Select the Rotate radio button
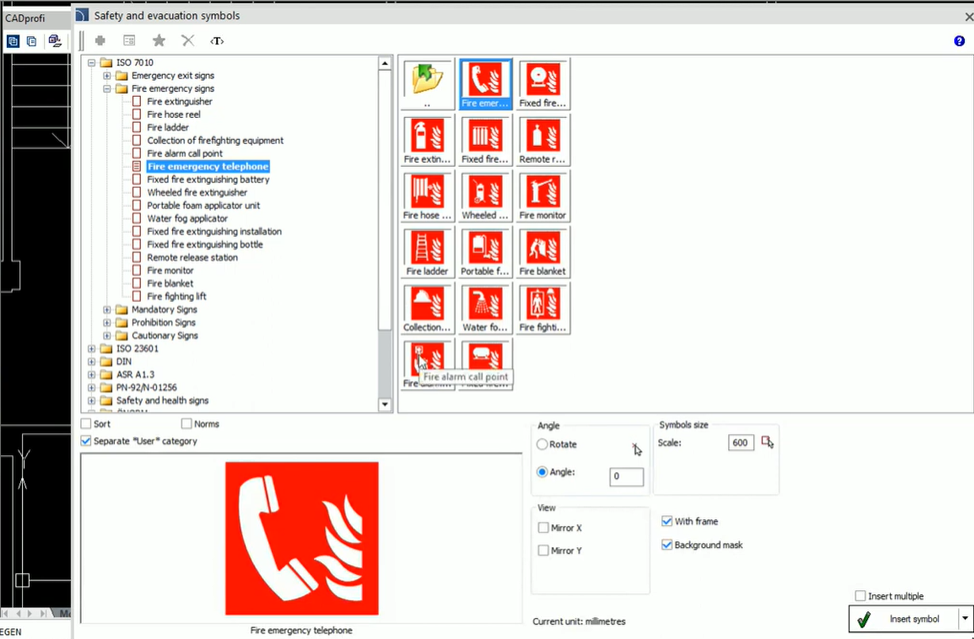The height and width of the screenshot is (639, 974). click(542, 444)
